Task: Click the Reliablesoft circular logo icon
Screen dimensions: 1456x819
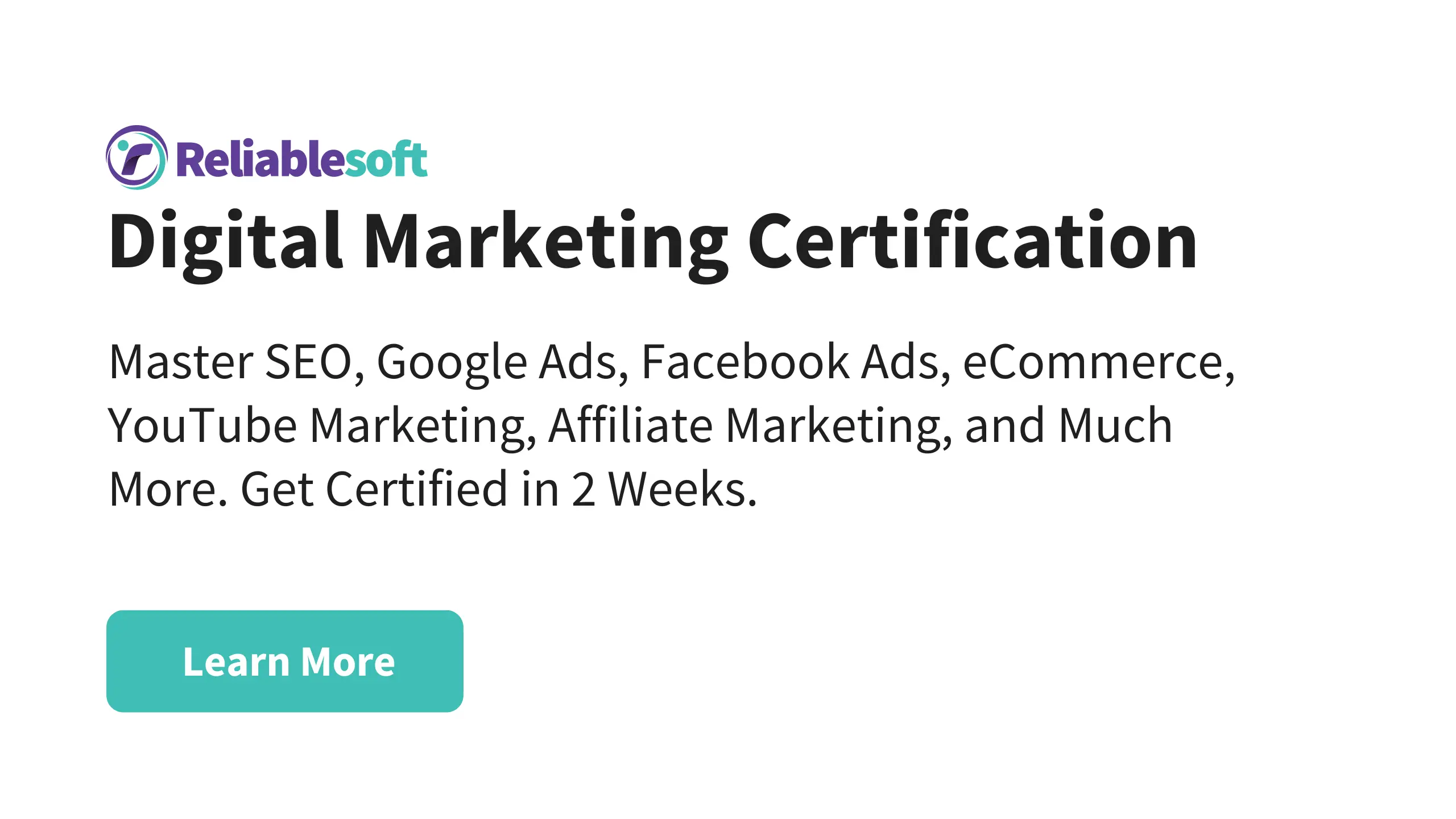Action: coord(136,158)
